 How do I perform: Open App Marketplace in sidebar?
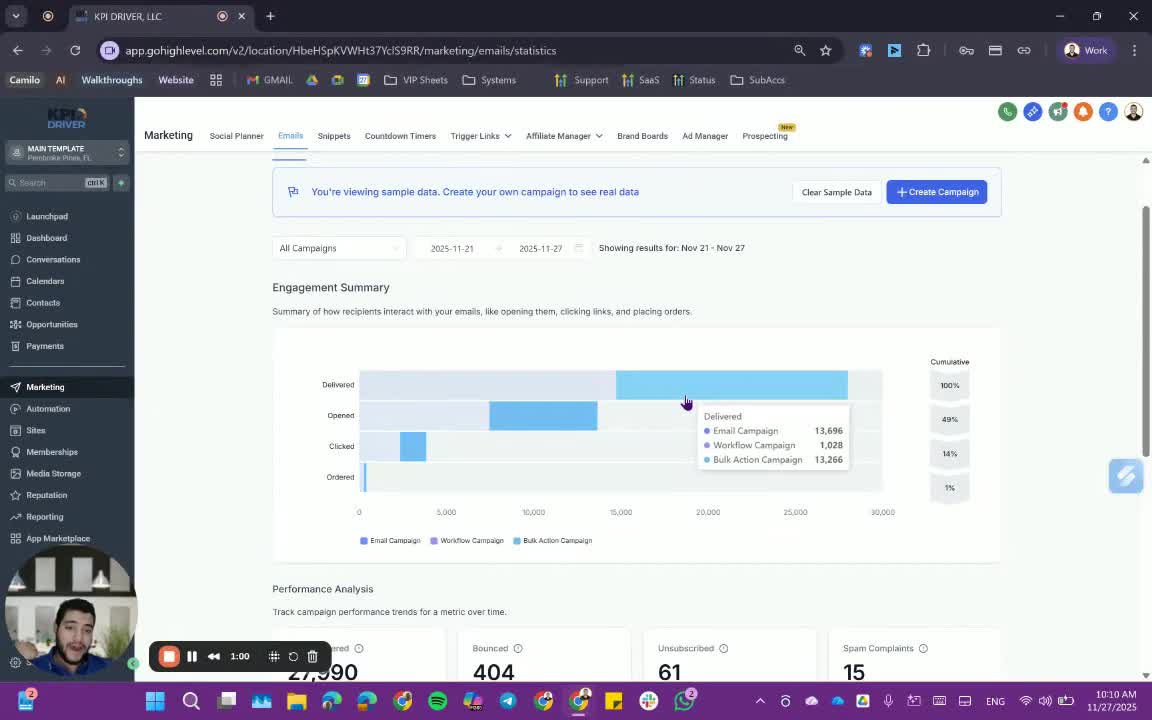(57, 539)
